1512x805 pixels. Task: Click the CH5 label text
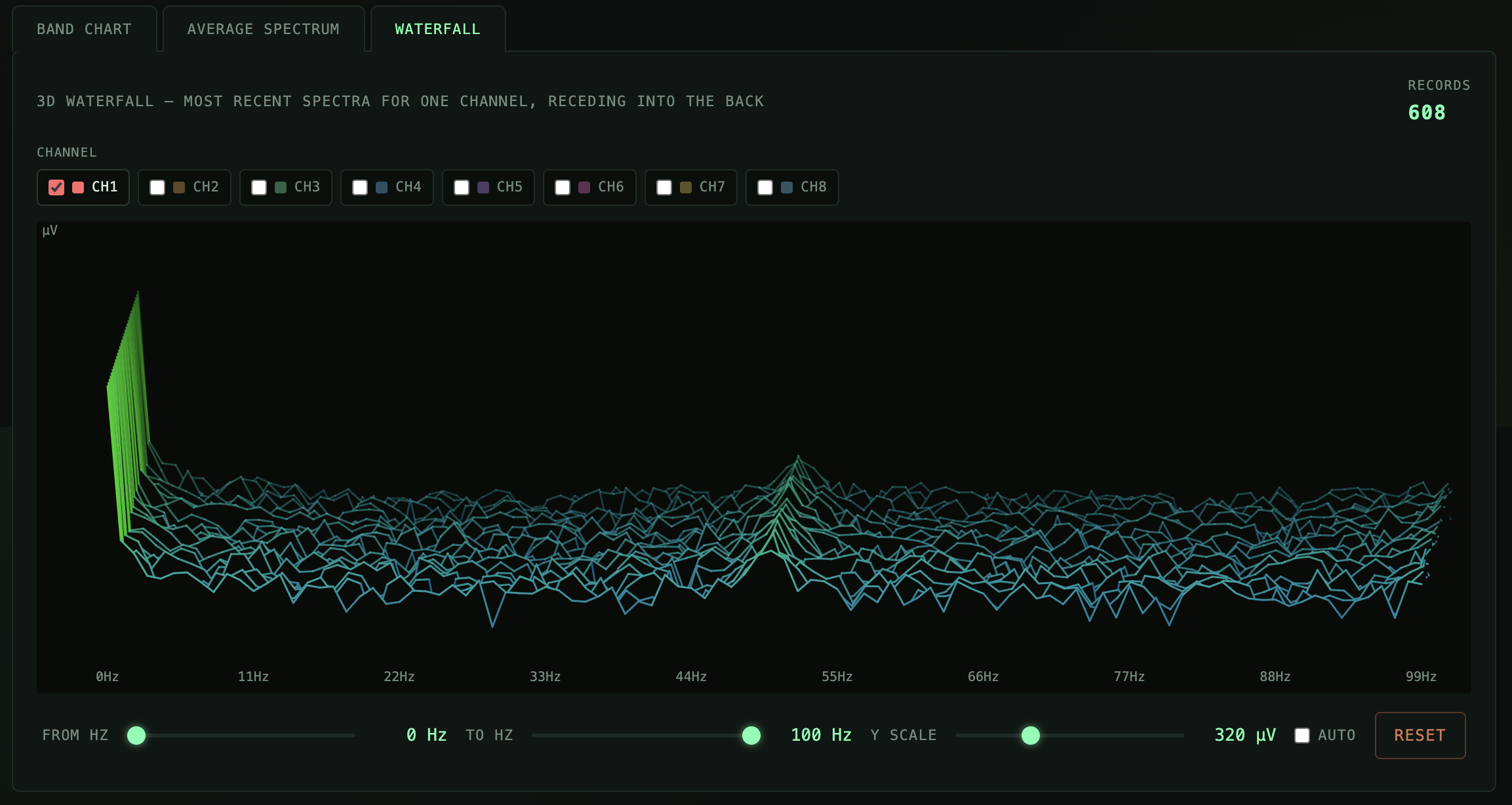click(510, 187)
